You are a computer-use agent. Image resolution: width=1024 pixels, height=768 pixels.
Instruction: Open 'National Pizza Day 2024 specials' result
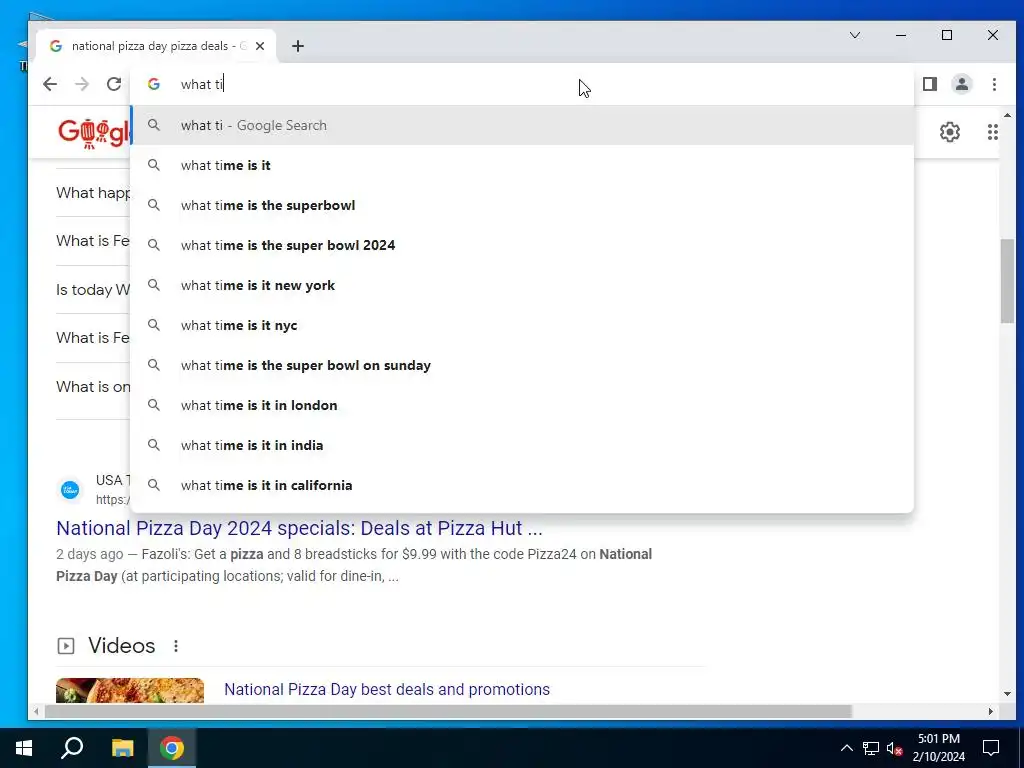(299, 528)
